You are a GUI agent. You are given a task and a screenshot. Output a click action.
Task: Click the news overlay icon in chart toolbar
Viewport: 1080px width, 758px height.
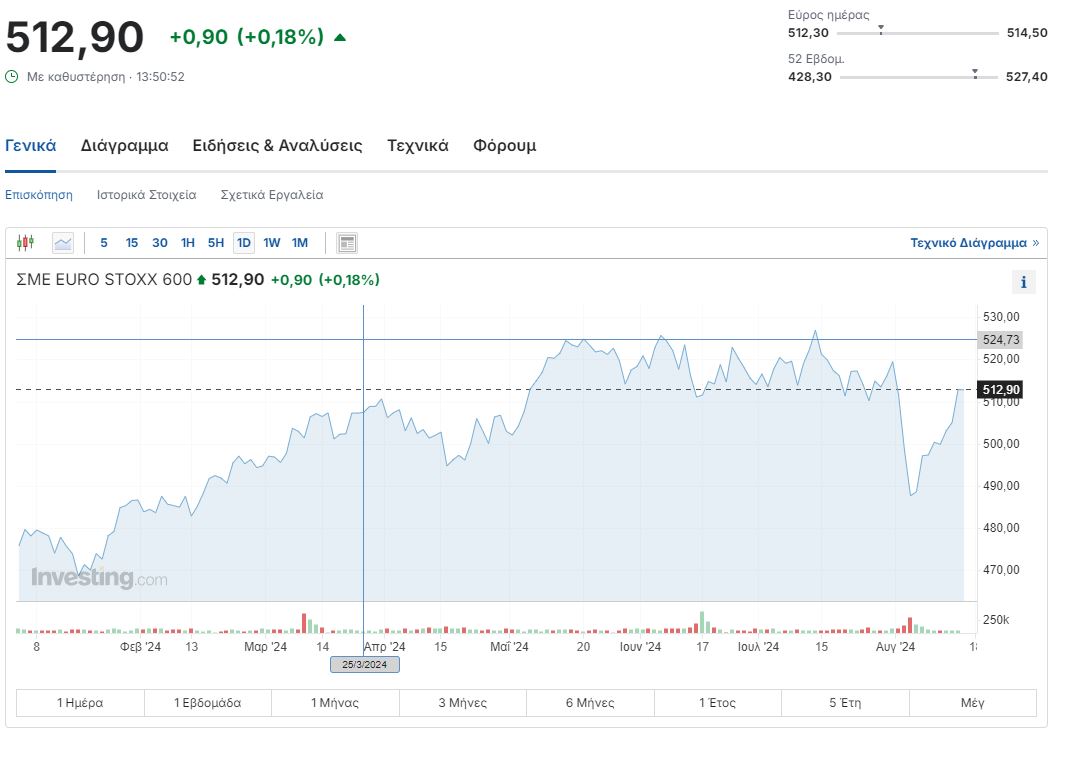pos(347,242)
